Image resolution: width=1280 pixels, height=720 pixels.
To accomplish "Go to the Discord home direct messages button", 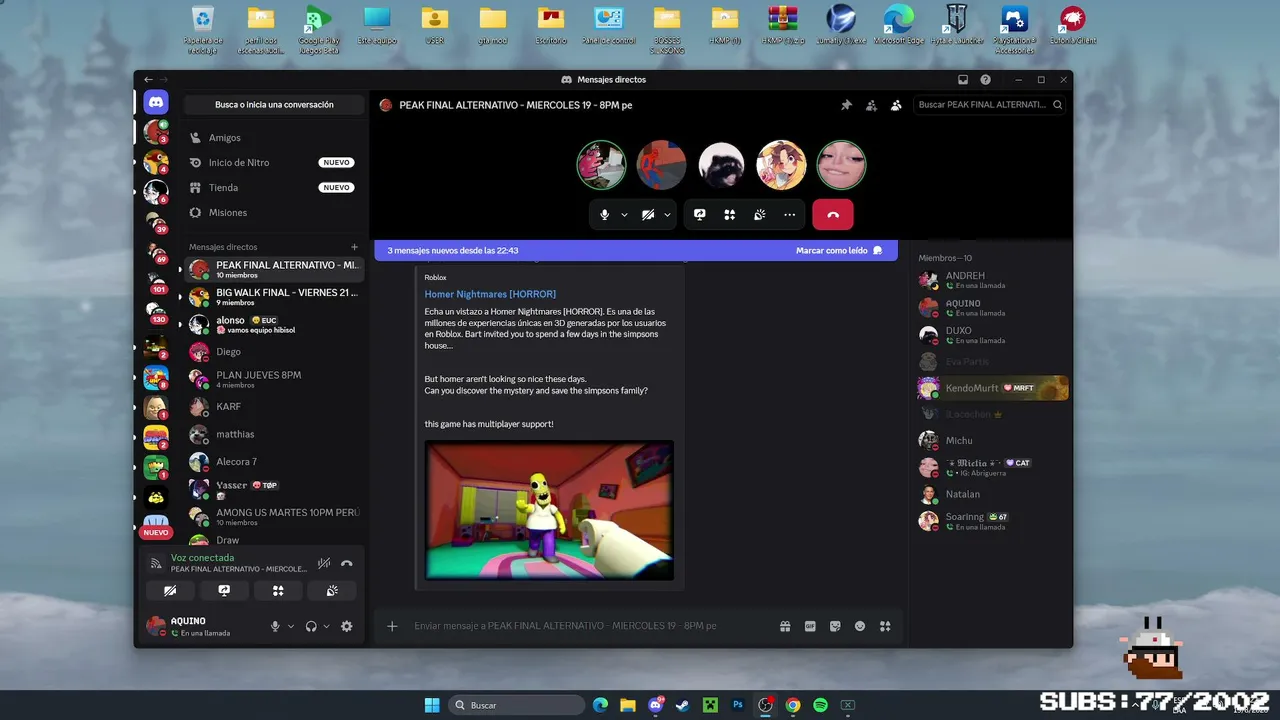I will pyautogui.click(x=156, y=102).
